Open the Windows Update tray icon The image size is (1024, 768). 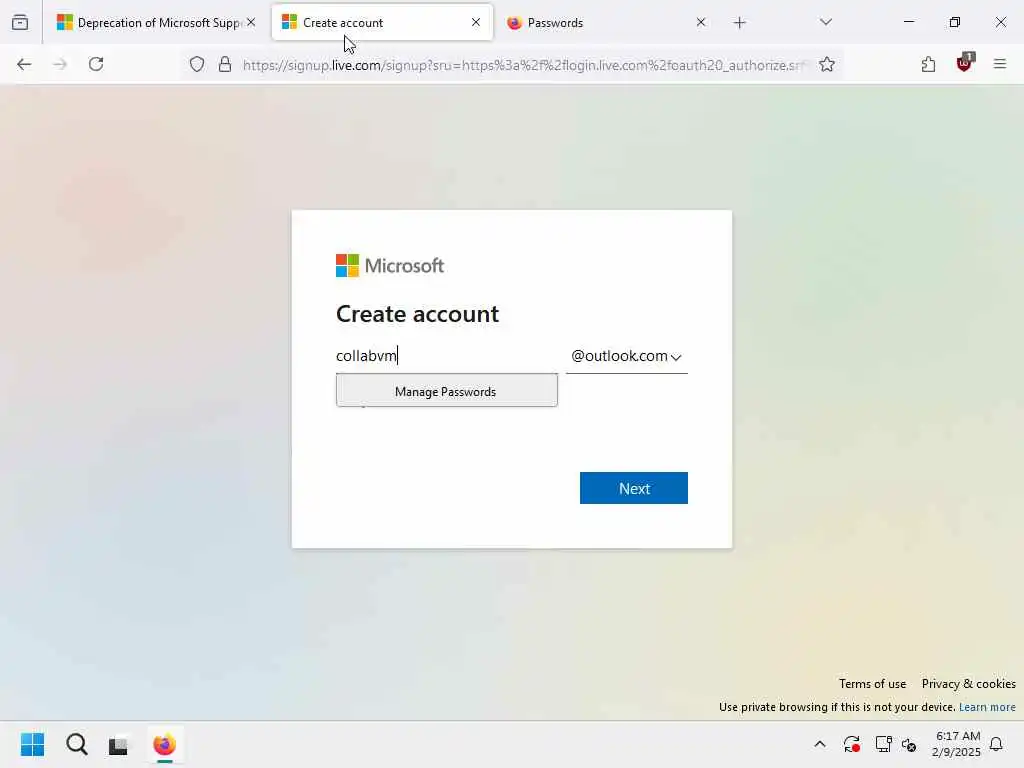click(852, 744)
